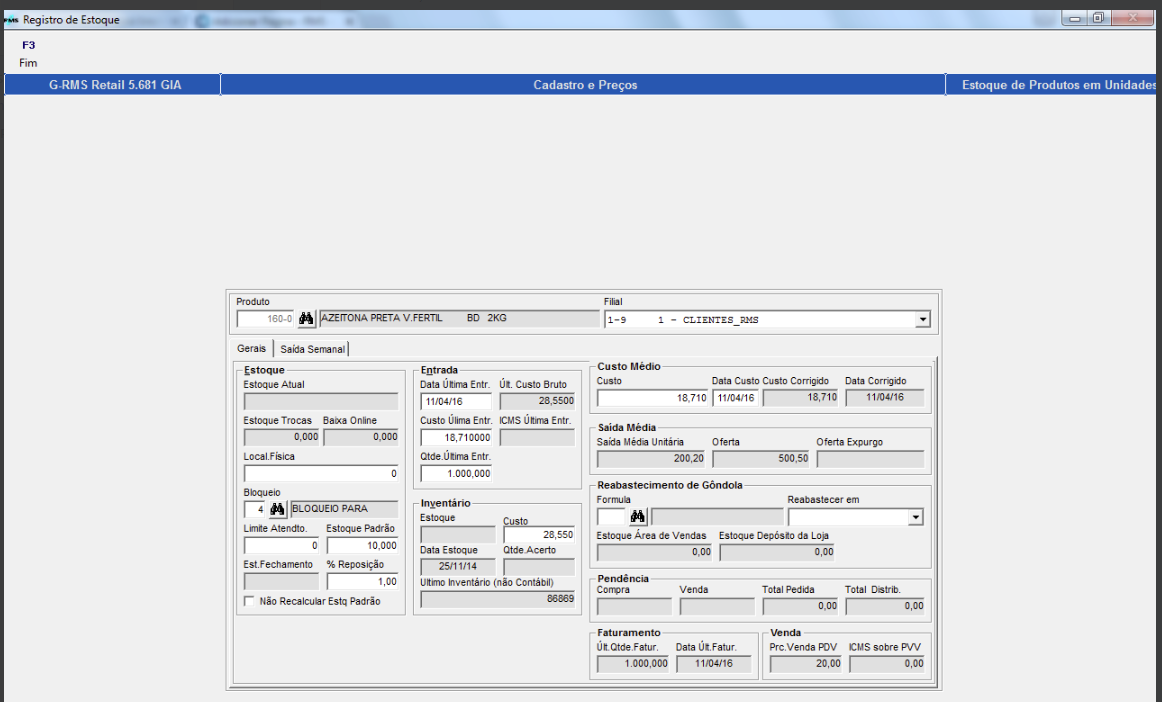
Task: Expand the Reabastecer em dropdown
Action: [x=916, y=517]
